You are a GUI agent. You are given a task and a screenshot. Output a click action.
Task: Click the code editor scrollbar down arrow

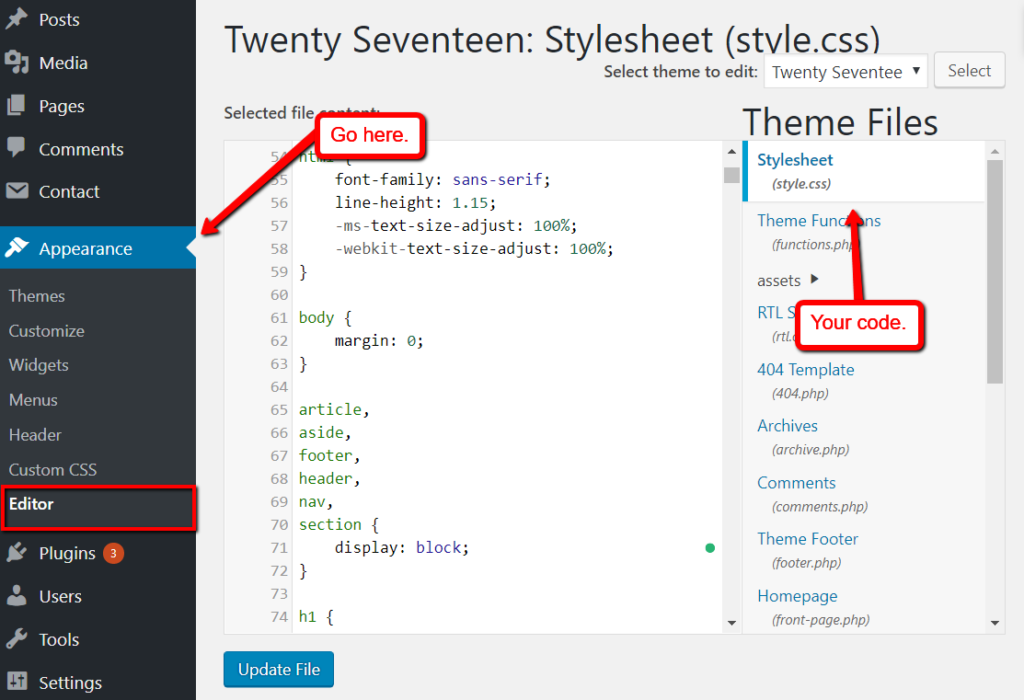732,622
